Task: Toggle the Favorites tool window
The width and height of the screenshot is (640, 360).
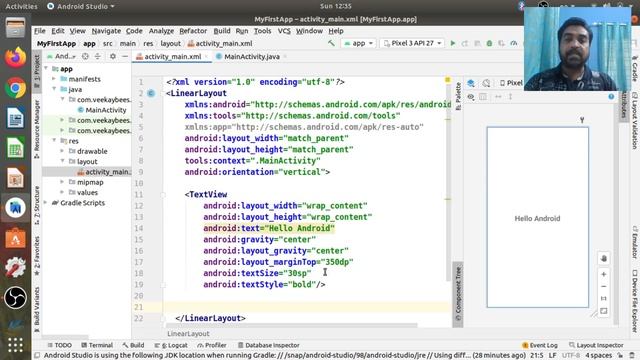Action: click(x=37, y=255)
